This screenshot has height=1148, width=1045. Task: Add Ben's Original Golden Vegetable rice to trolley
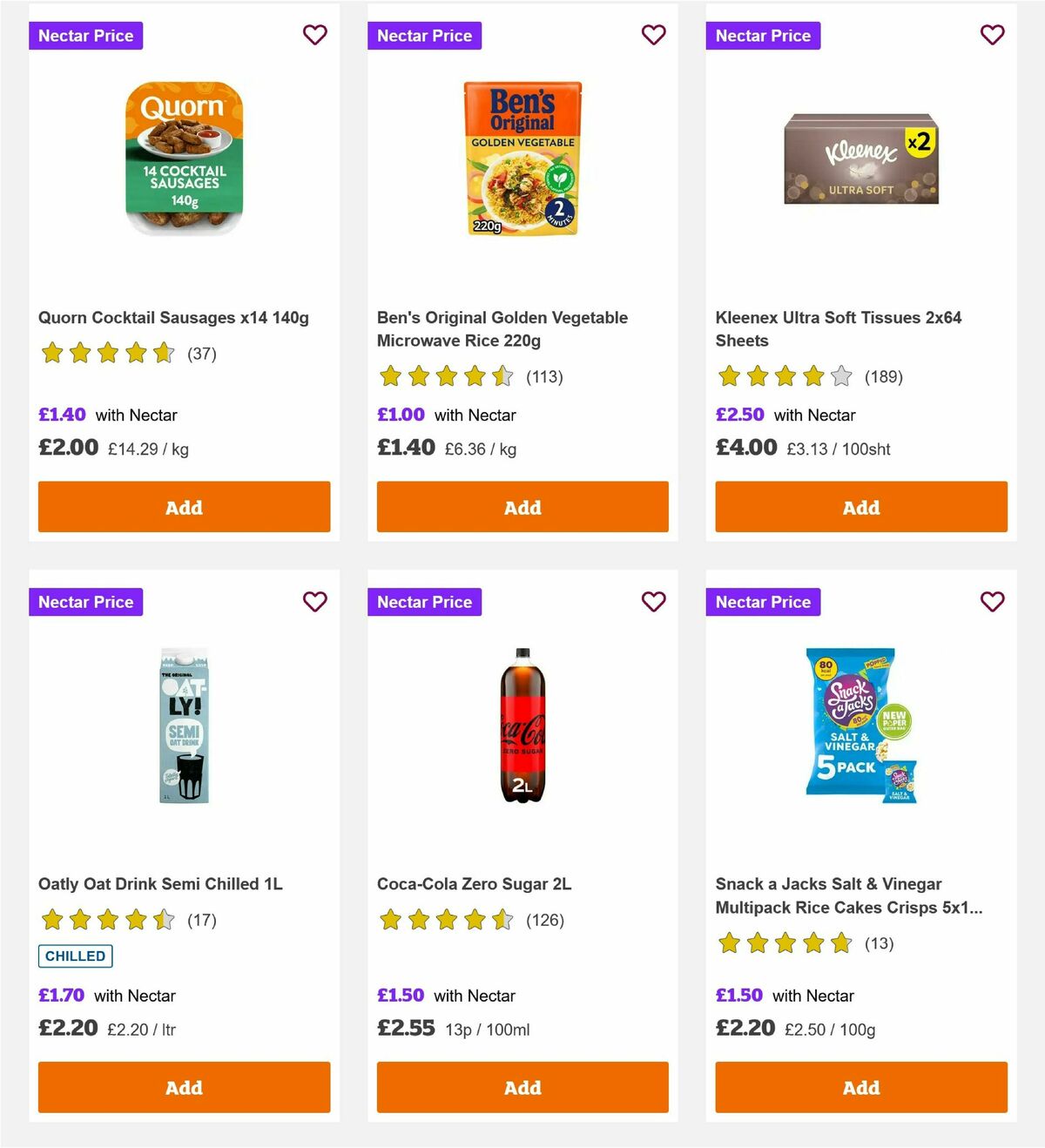click(x=522, y=506)
